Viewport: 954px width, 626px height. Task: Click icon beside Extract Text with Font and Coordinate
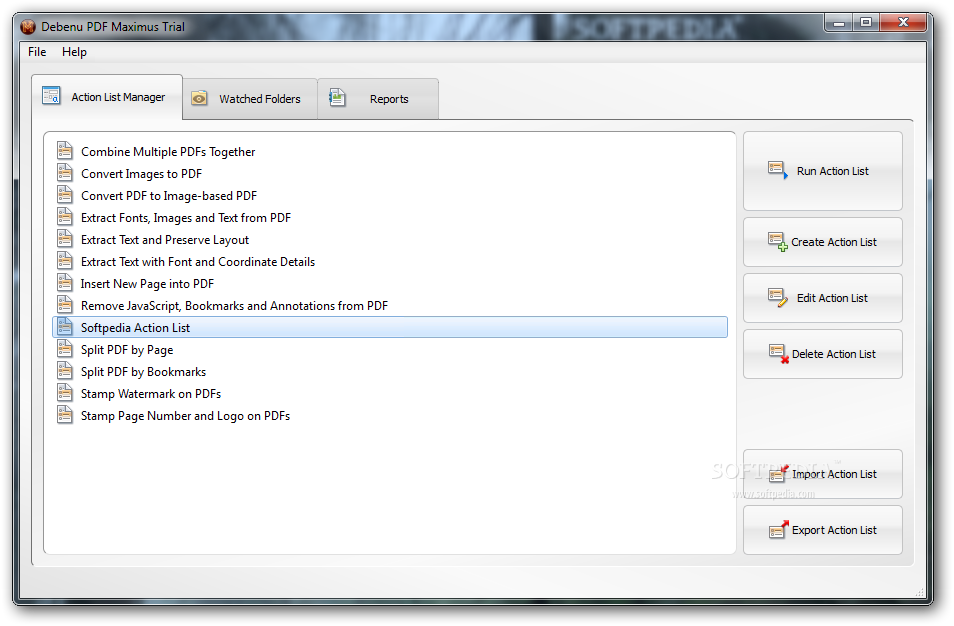tap(64, 260)
